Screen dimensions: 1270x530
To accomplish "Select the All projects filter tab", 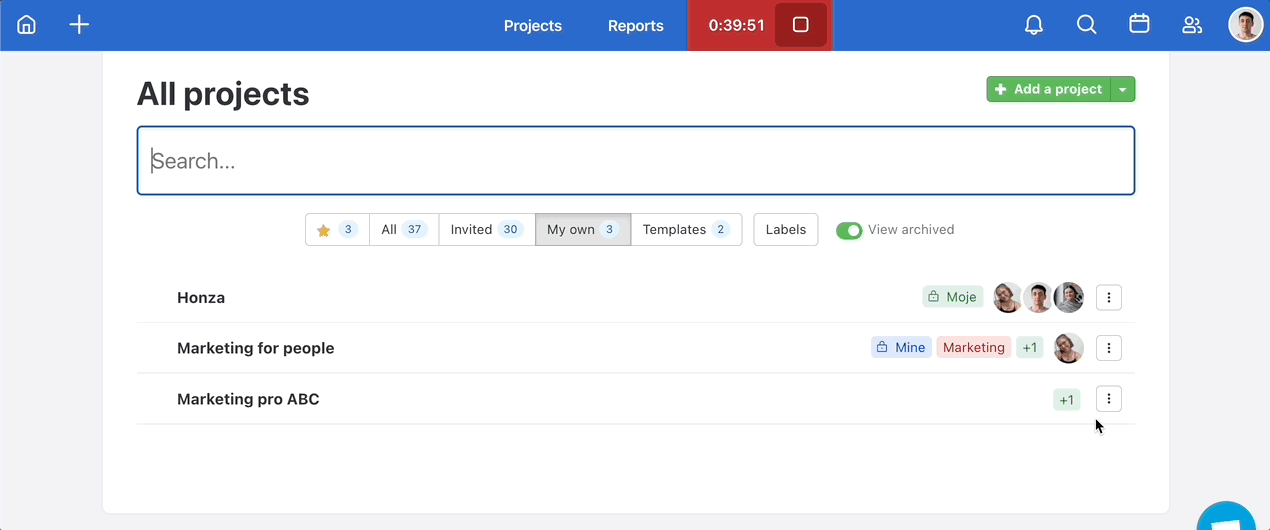I will point(404,229).
